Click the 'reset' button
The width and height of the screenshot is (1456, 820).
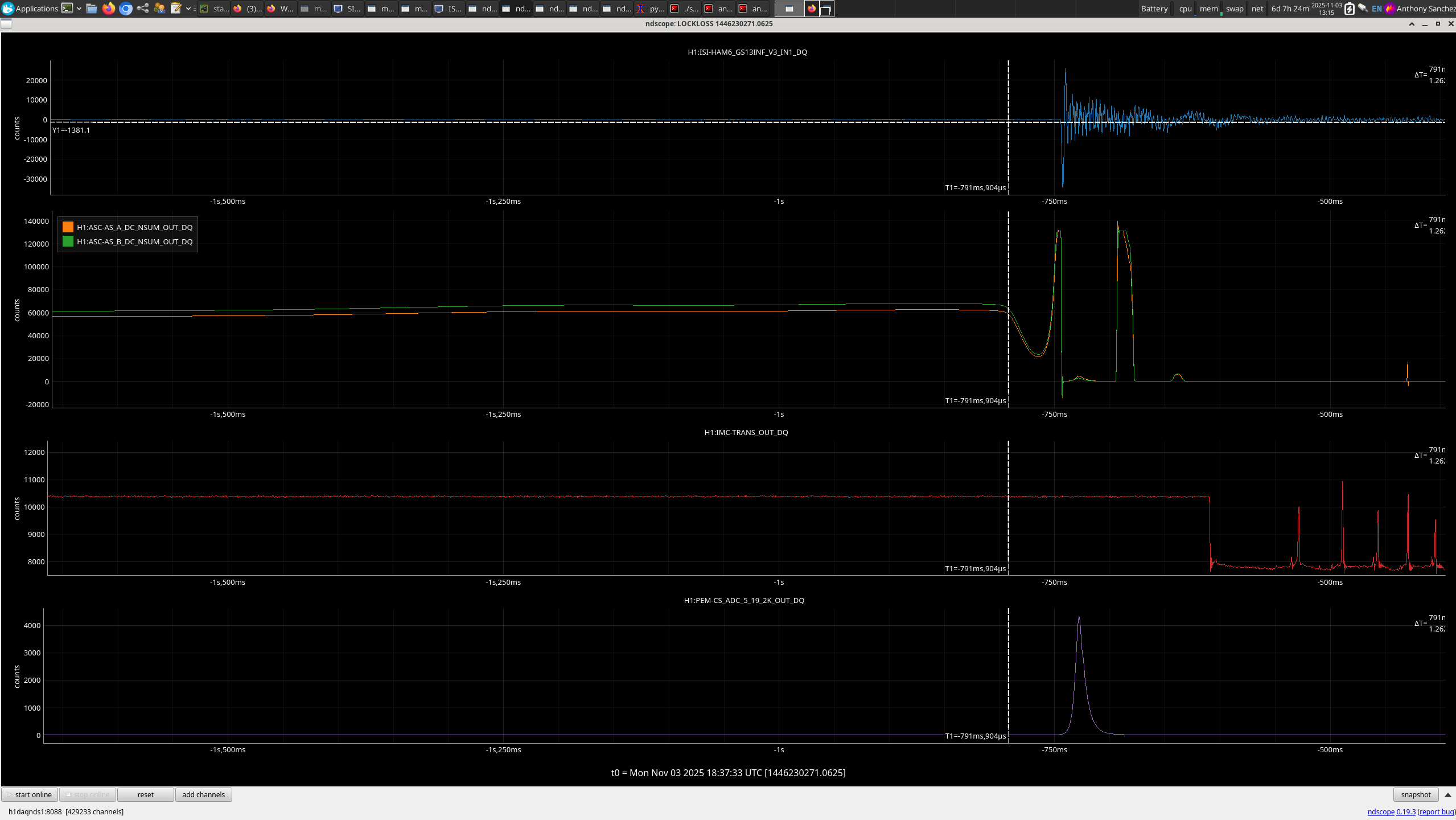tap(145, 795)
